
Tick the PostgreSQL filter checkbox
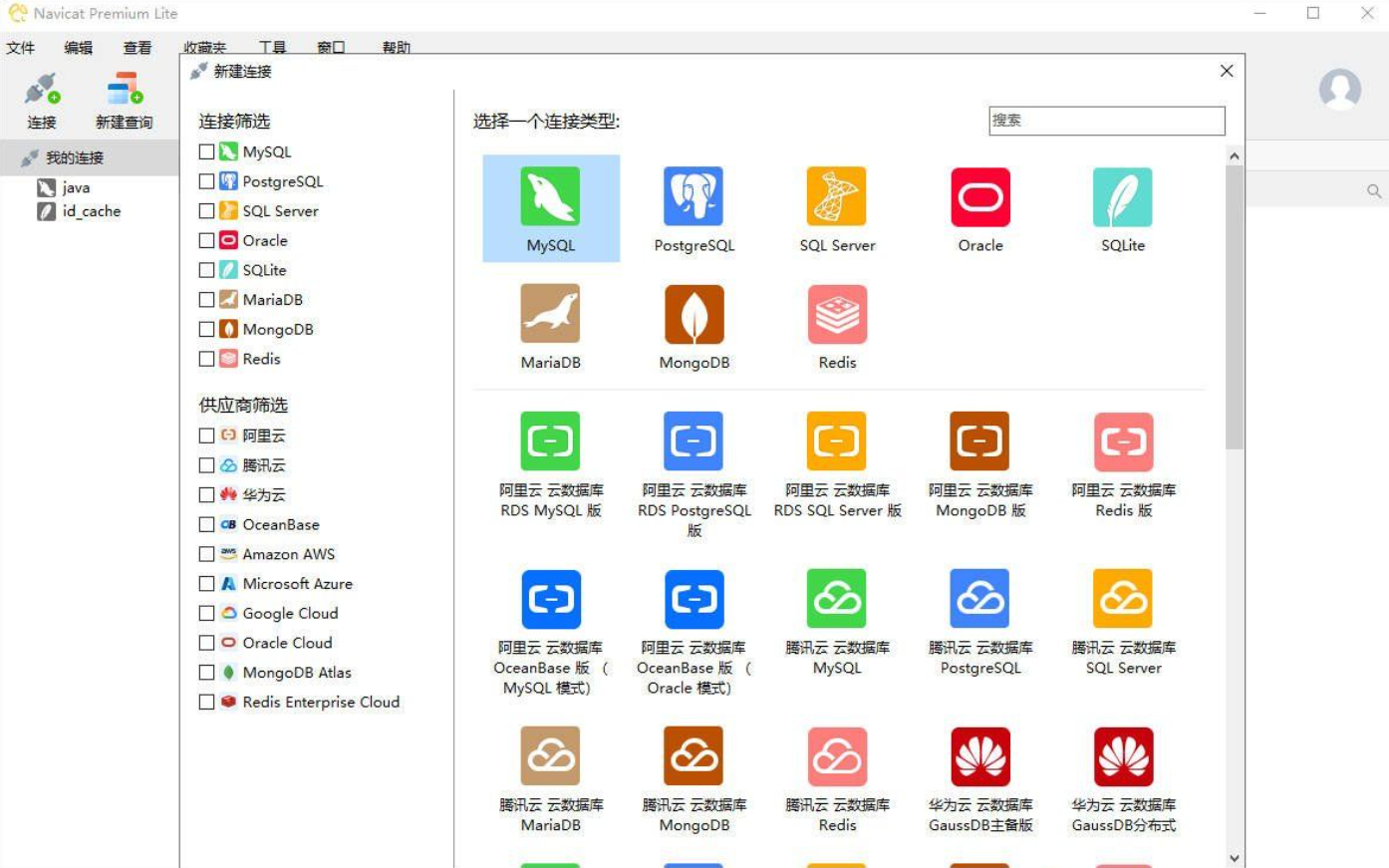206,181
